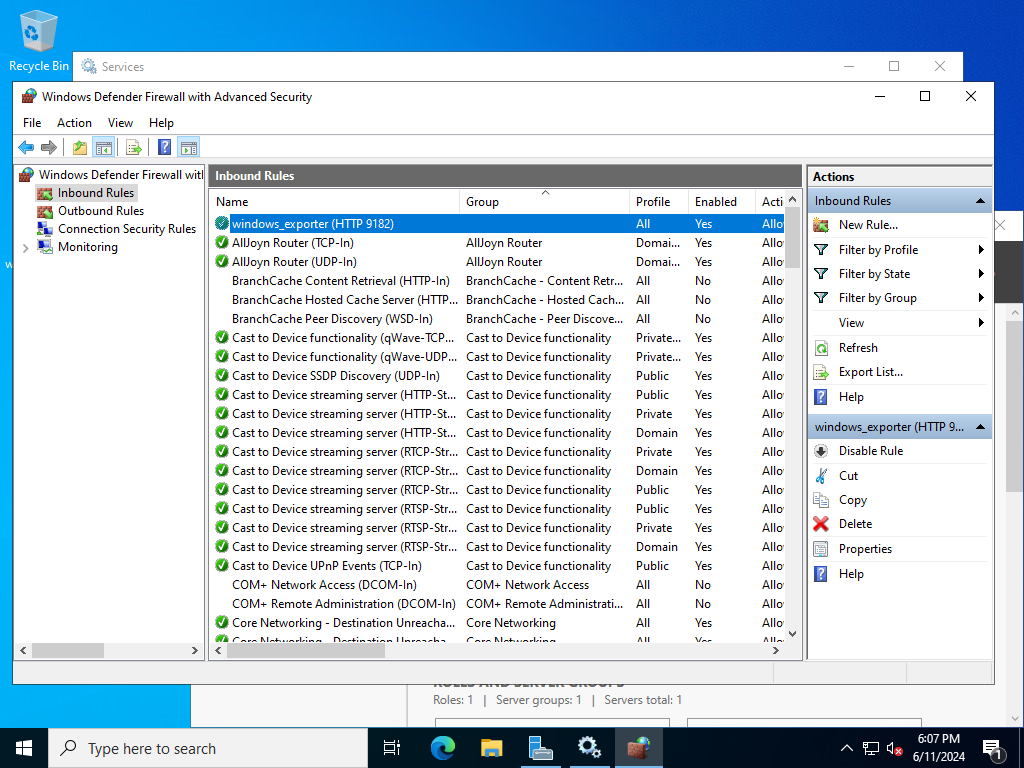This screenshot has height=768, width=1024.
Task: Toggle Show/Hide Console Tree toolbar button
Action: [103, 148]
